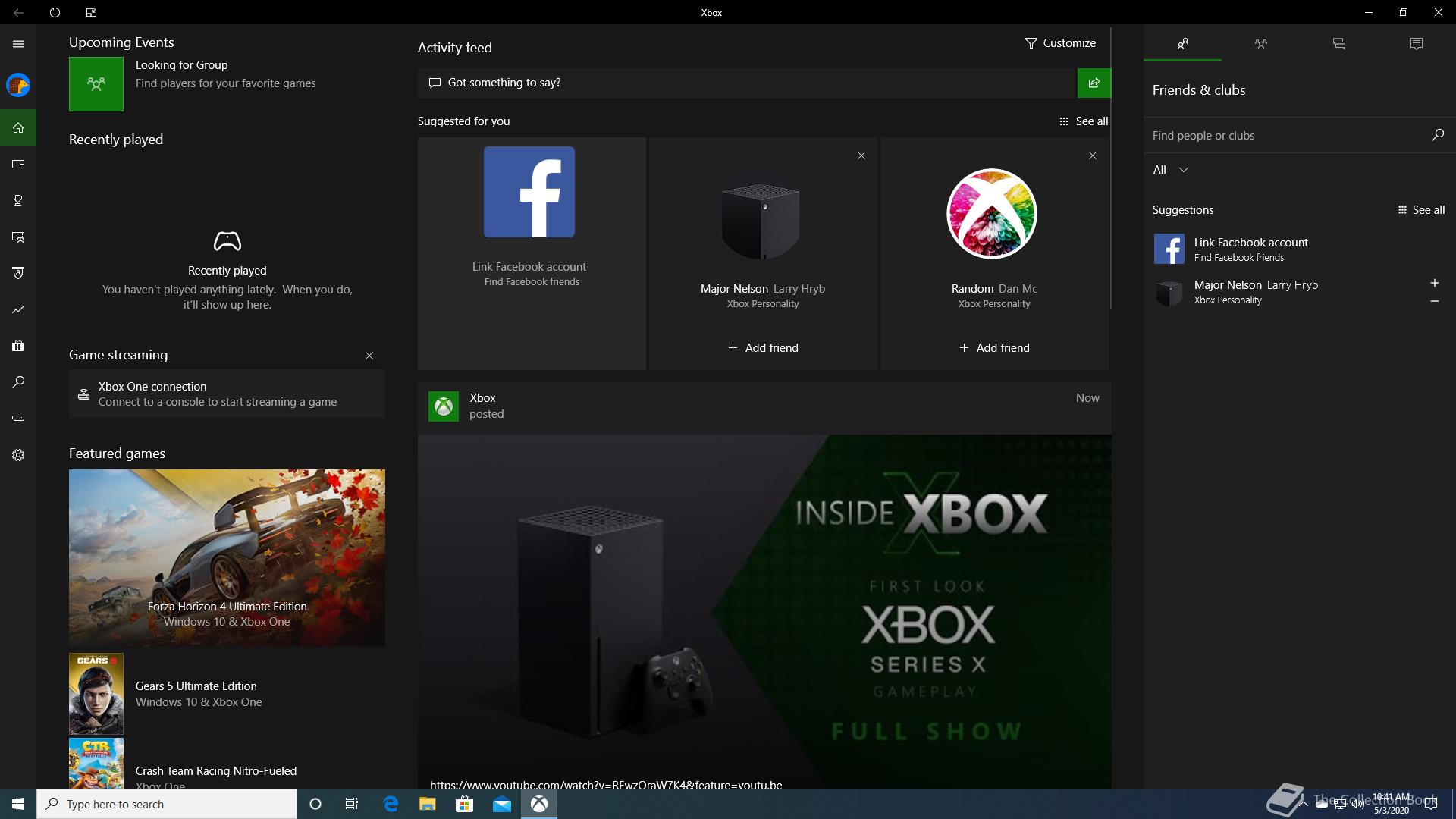Click Link Facebook account in Friends panel

pos(1298,249)
